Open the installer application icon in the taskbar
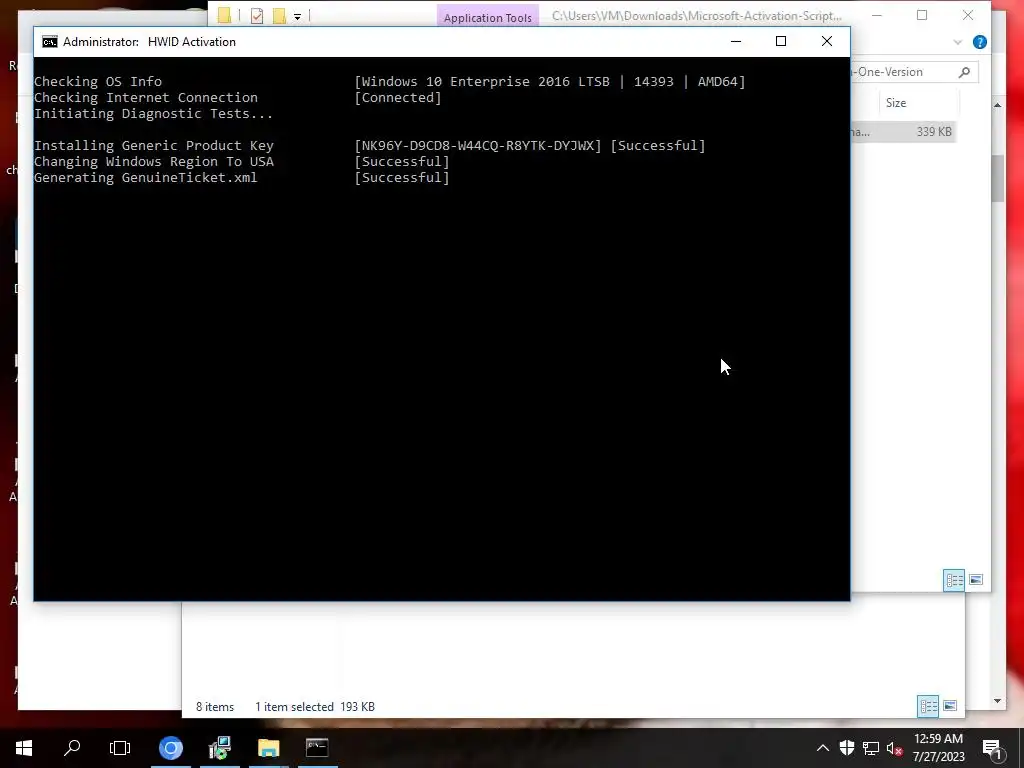The image size is (1024, 768). [220, 748]
